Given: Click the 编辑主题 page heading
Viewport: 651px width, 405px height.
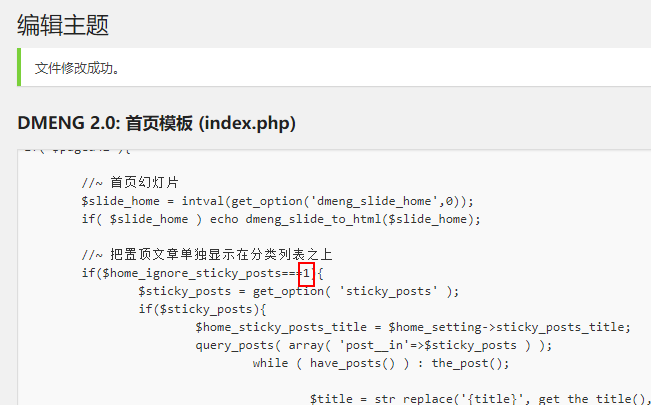Looking at the screenshot, I should (63, 25).
